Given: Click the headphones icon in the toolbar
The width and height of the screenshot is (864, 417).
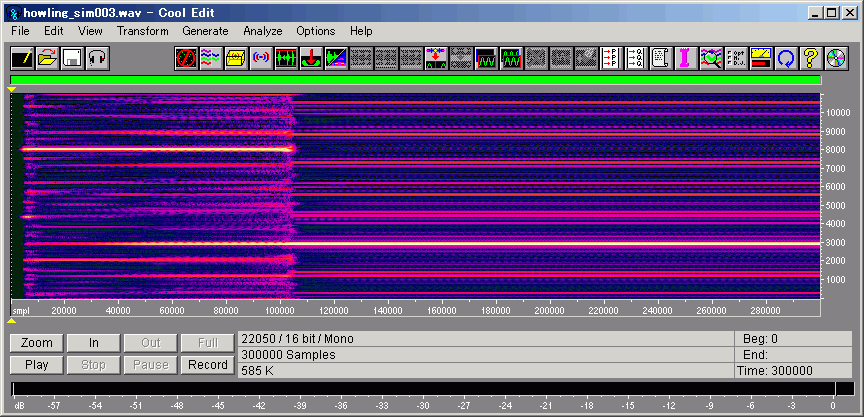Looking at the screenshot, I should pos(97,58).
